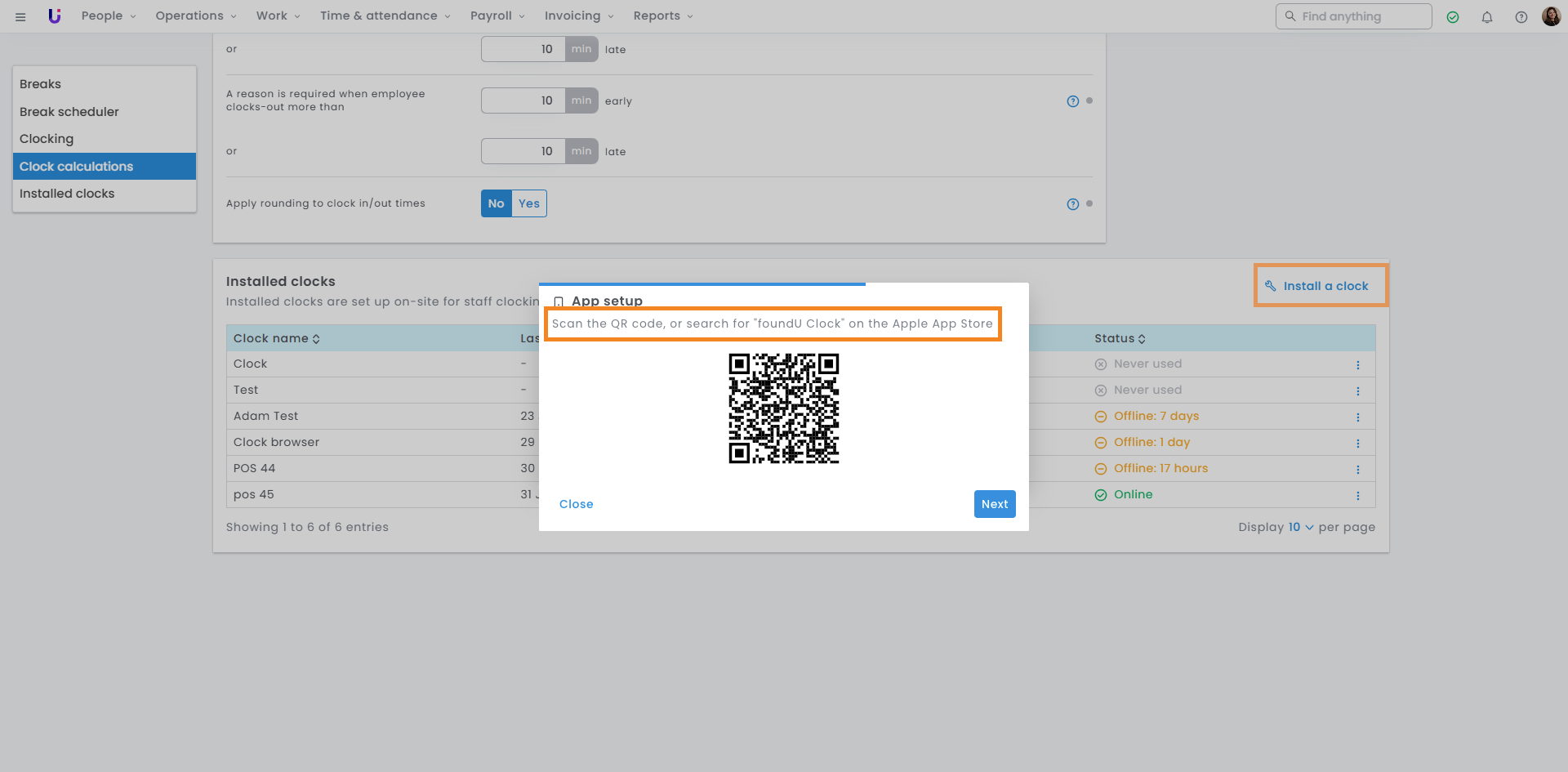Screen dimensions: 1568x772
Task: Click Offline: 17 hours status
Action: pos(1151,468)
